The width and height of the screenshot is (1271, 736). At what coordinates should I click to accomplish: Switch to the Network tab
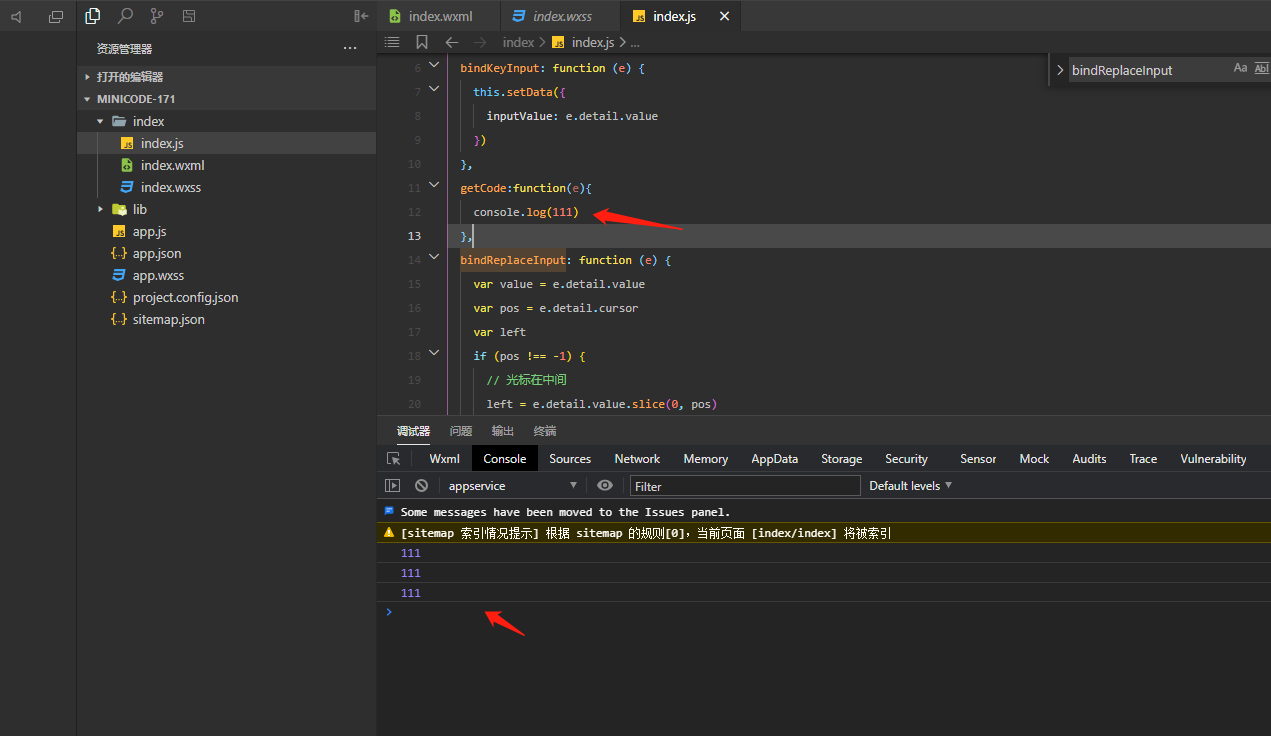pyautogui.click(x=637, y=458)
